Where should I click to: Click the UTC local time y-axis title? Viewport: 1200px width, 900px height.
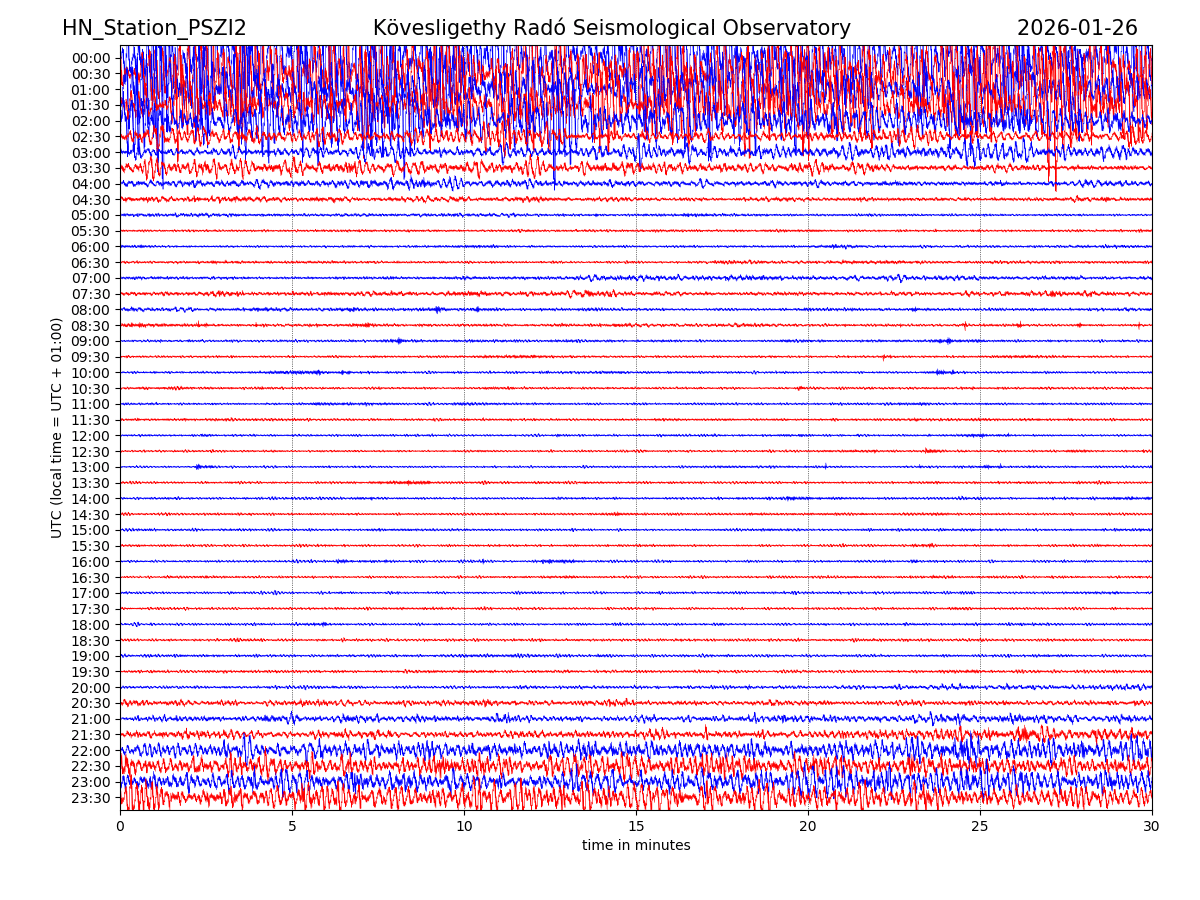click(x=57, y=427)
